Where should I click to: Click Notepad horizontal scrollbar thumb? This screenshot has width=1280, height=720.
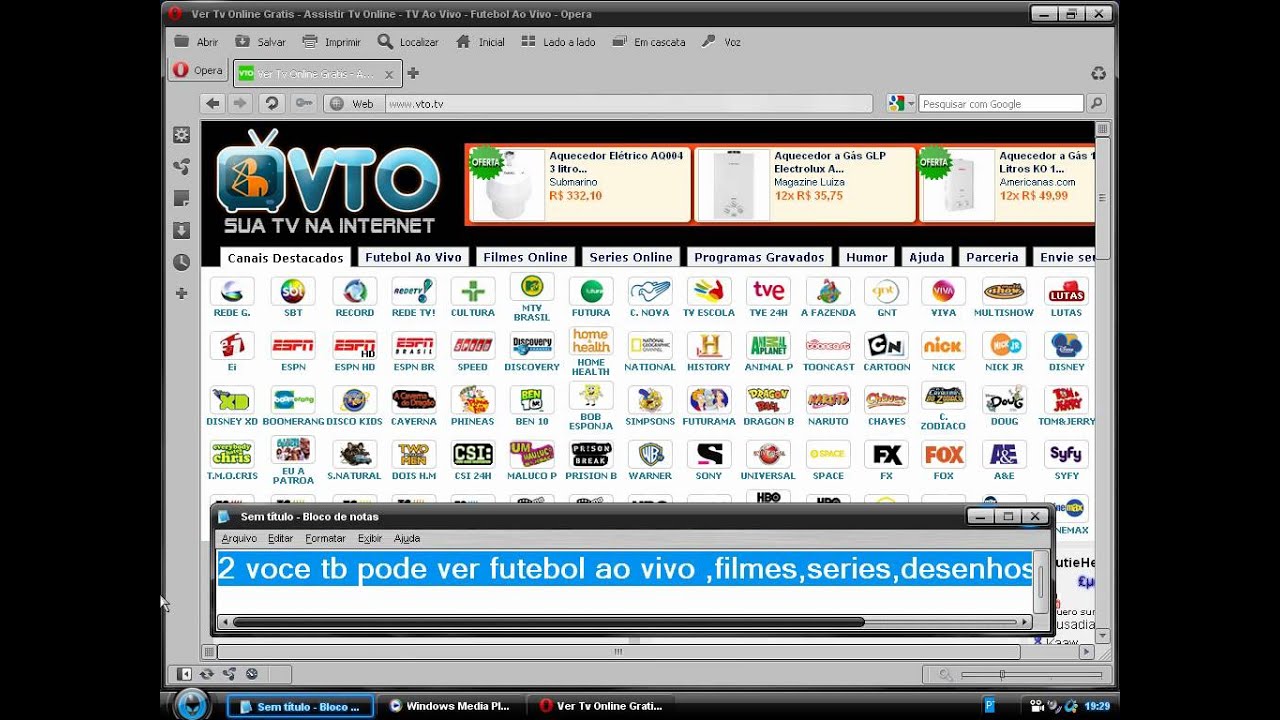point(548,622)
